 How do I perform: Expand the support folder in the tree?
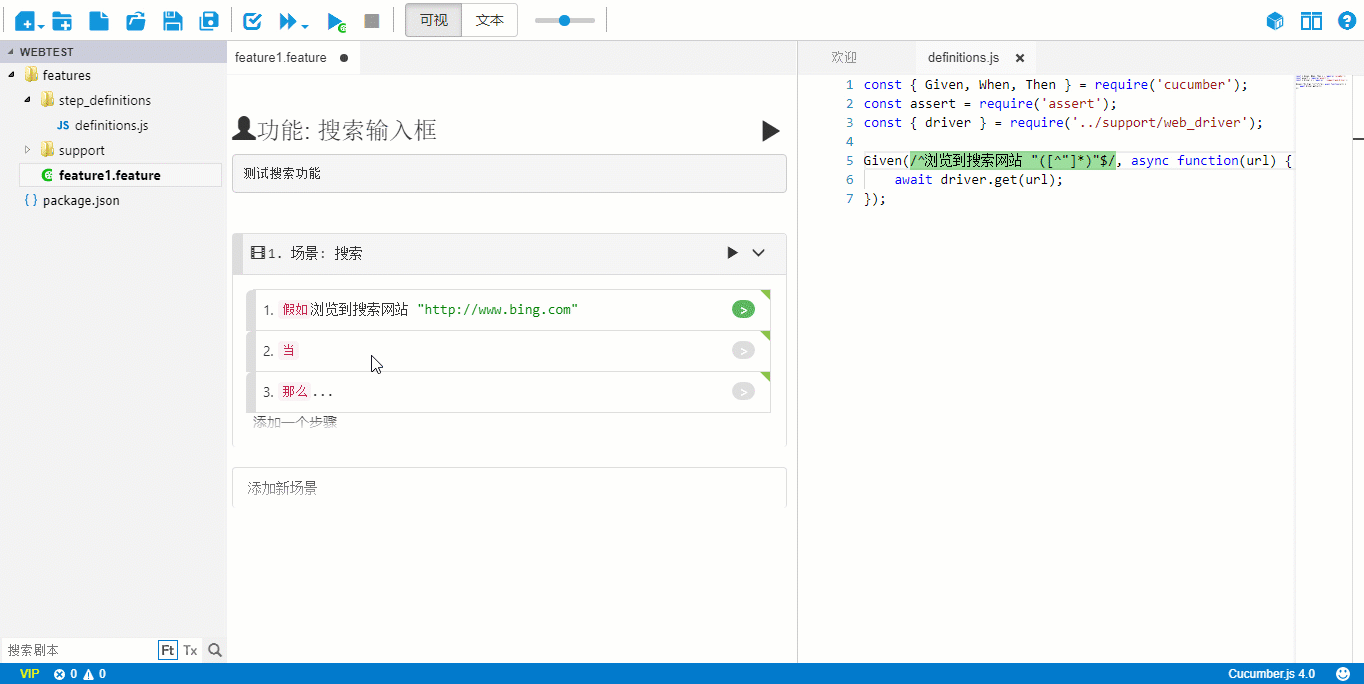(x=27, y=150)
